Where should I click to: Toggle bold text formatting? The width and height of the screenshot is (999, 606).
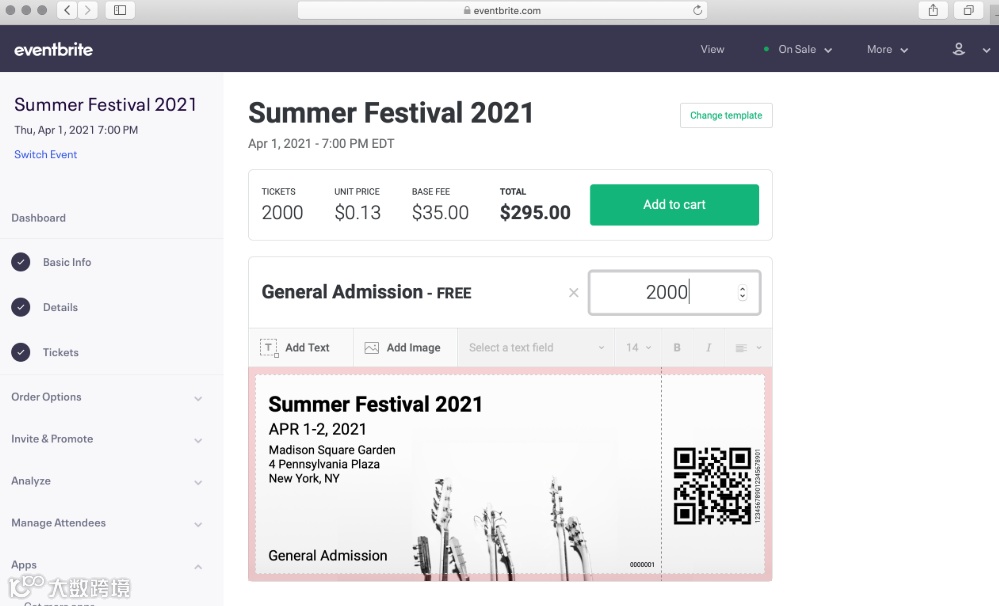677,348
